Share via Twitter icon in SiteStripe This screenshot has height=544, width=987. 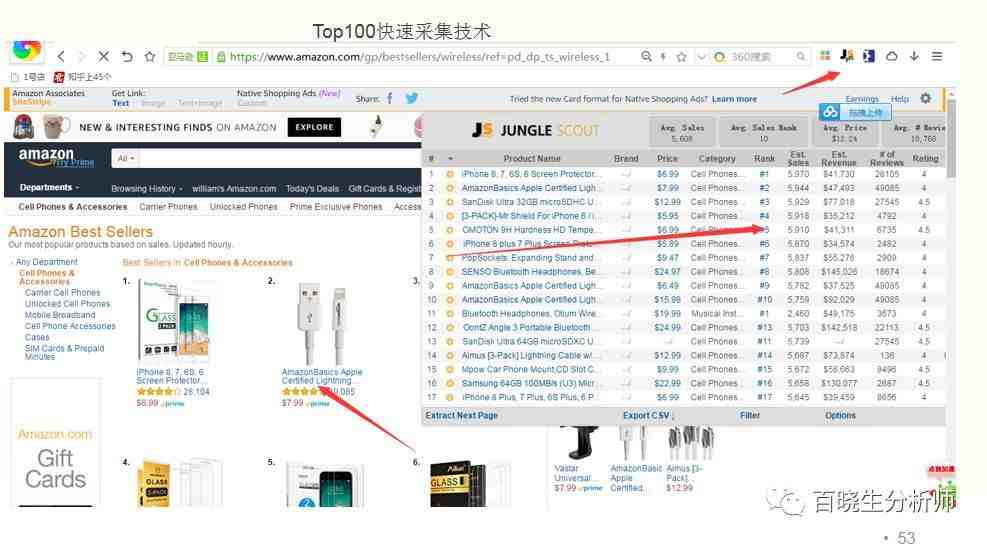pos(412,98)
